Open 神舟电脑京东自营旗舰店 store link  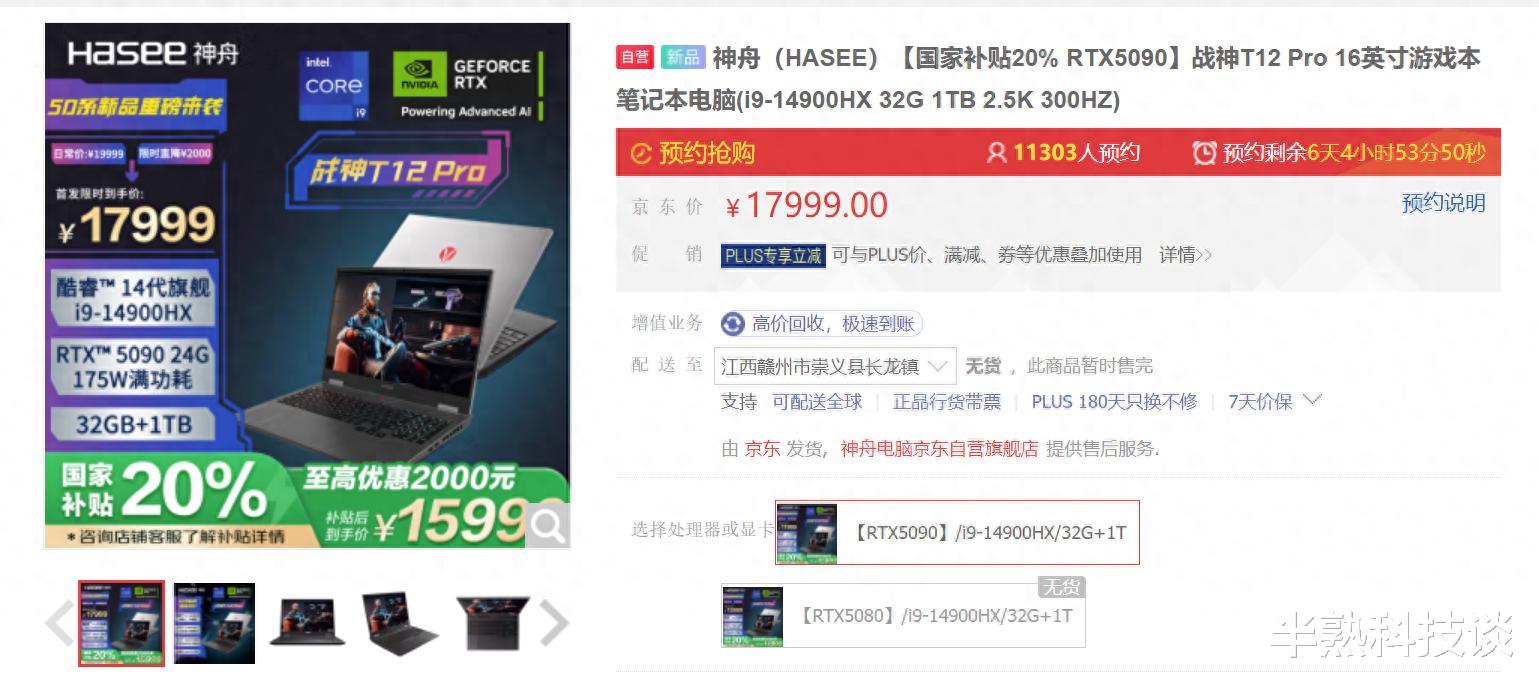tap(939, 449)
